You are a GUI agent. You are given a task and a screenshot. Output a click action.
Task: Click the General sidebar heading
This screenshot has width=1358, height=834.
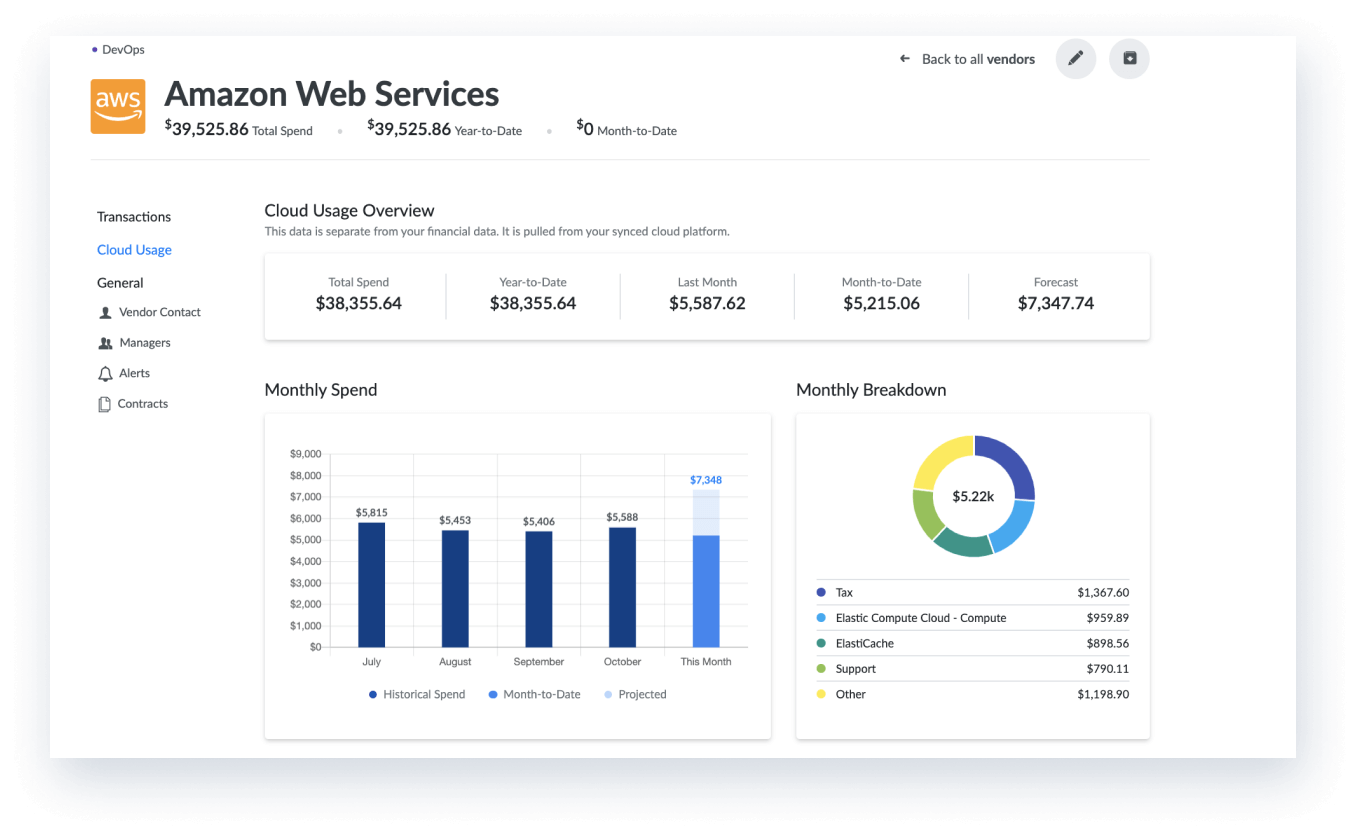[x=120, y=283]
